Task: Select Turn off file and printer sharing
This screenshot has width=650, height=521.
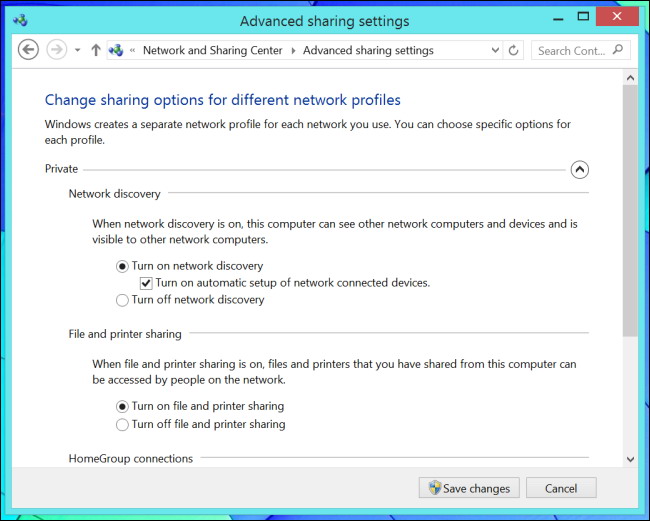Action: tap(122, 424)
